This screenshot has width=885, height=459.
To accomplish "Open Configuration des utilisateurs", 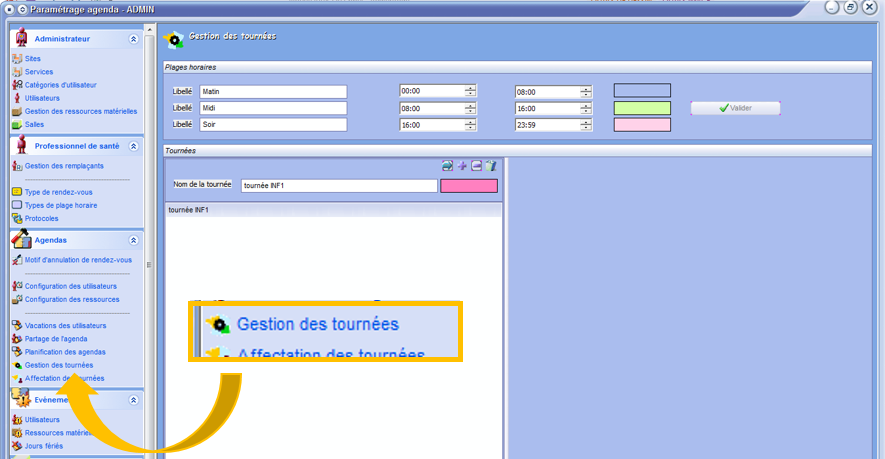I will (70, 286).
